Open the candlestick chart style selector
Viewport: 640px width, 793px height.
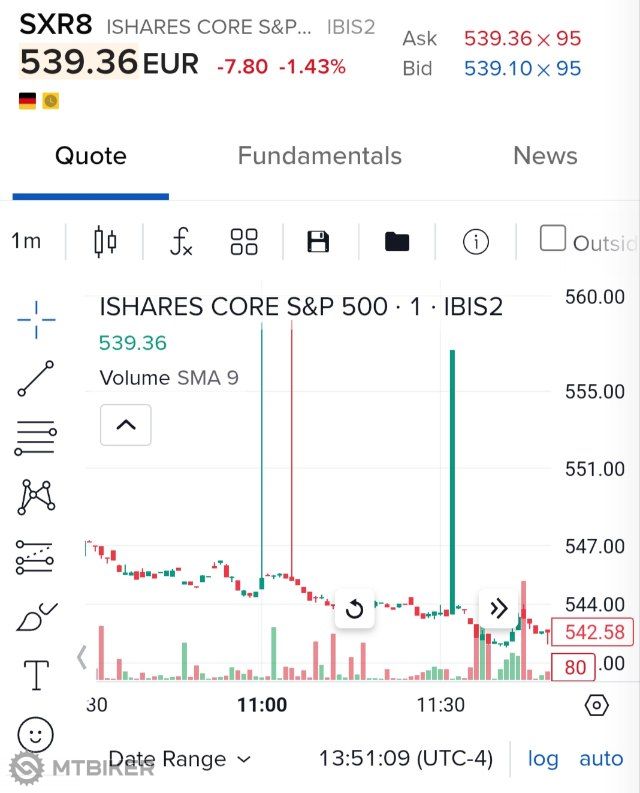click(105, 241)
